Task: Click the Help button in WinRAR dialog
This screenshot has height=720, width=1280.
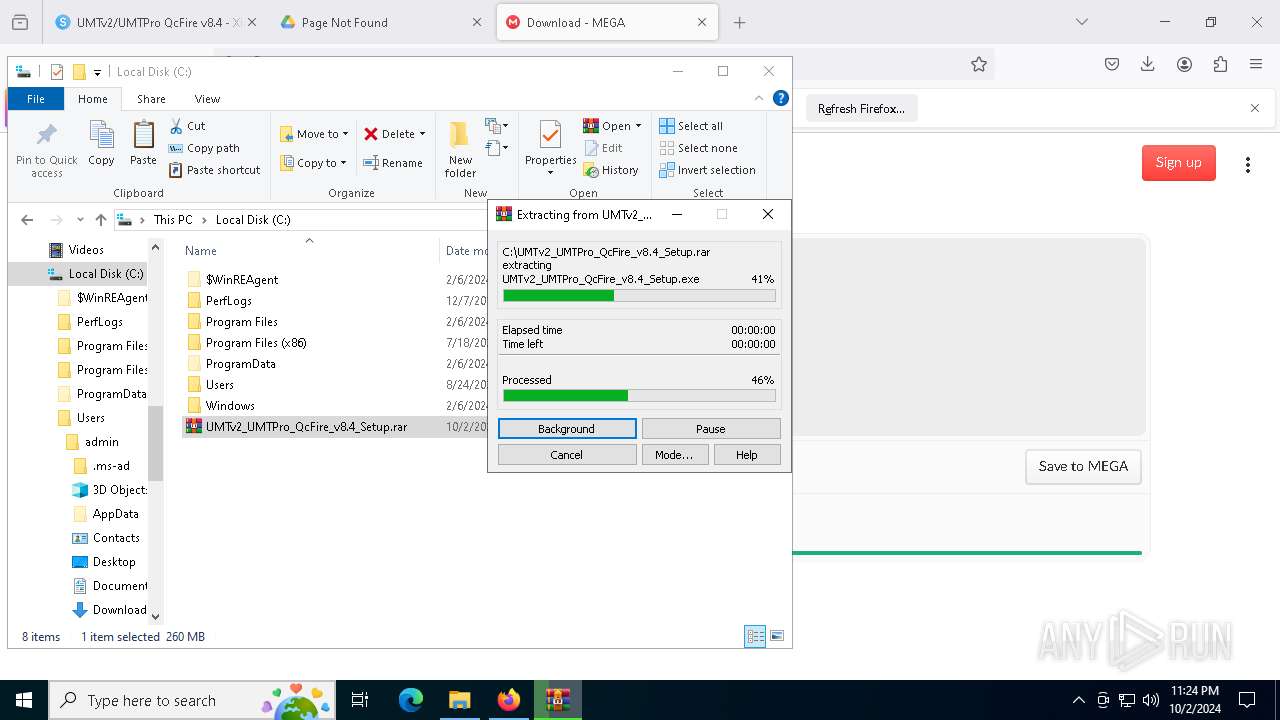Action: coord(747,455)
